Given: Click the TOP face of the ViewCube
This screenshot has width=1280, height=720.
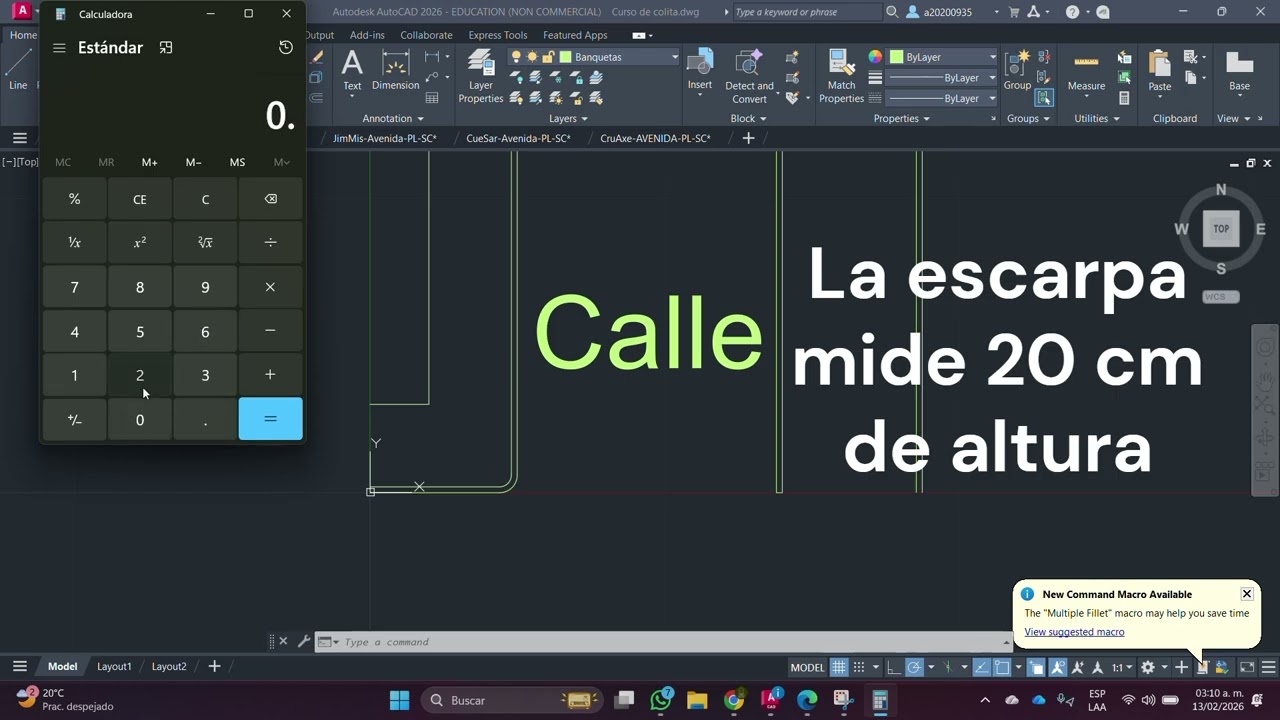Looking at the screenshot, I should point(1221,228).
